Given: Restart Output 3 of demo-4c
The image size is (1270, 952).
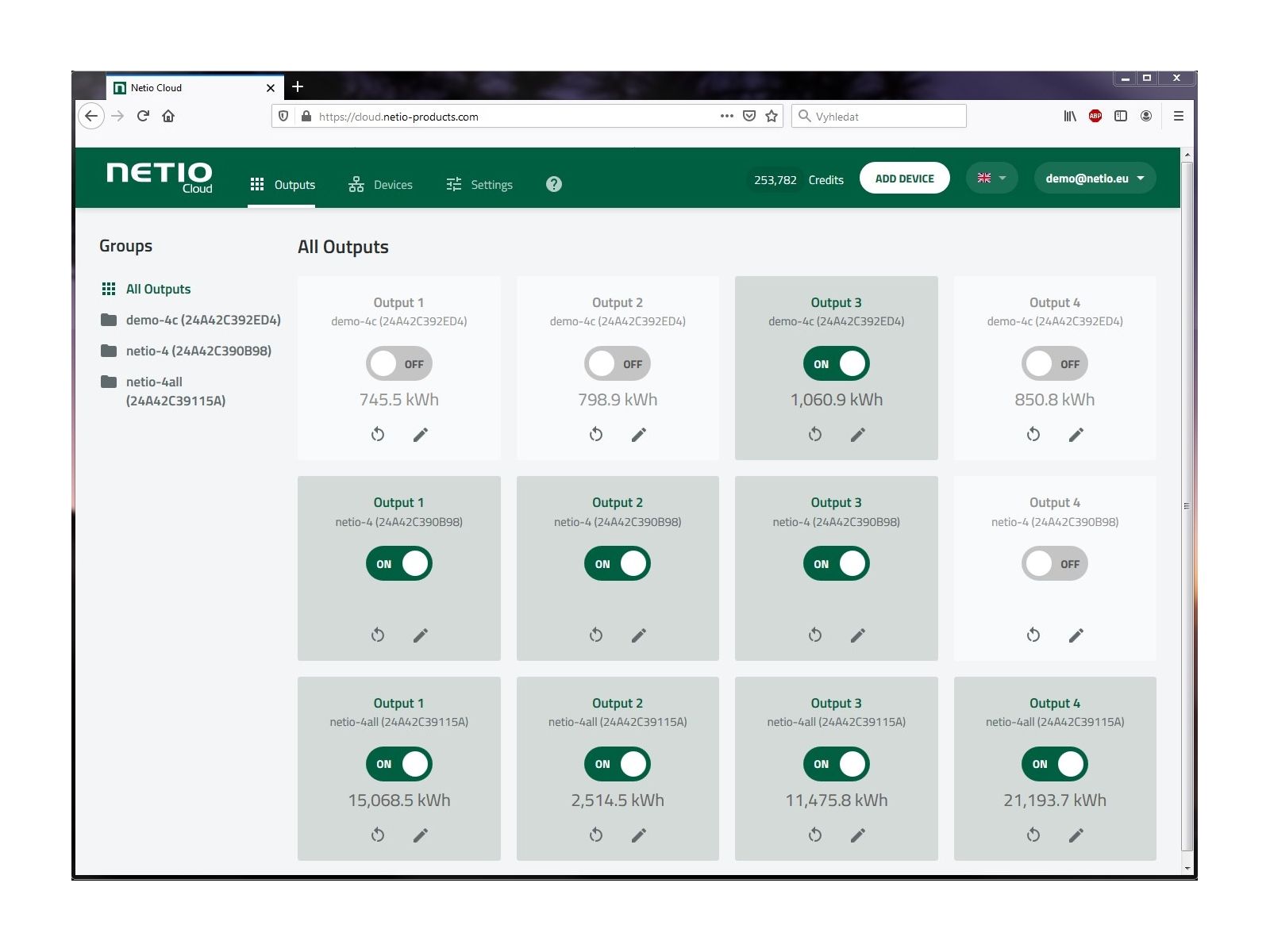Looking at the screenshot, I should pos(815,434).
